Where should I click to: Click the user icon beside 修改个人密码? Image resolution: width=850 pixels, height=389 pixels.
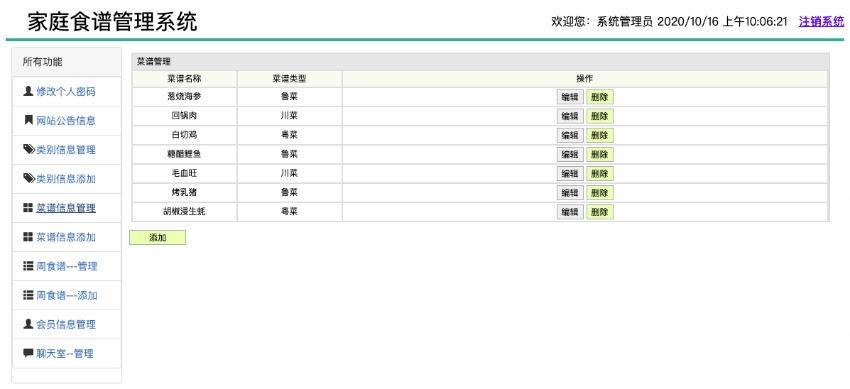tap(28, 91)
